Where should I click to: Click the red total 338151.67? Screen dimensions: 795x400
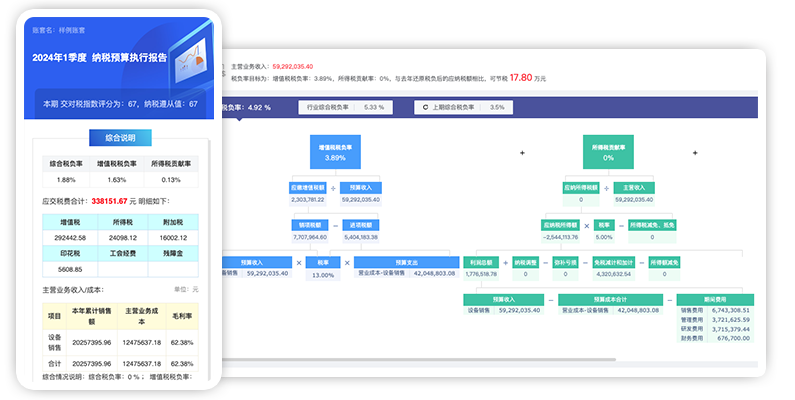(110, 201)
